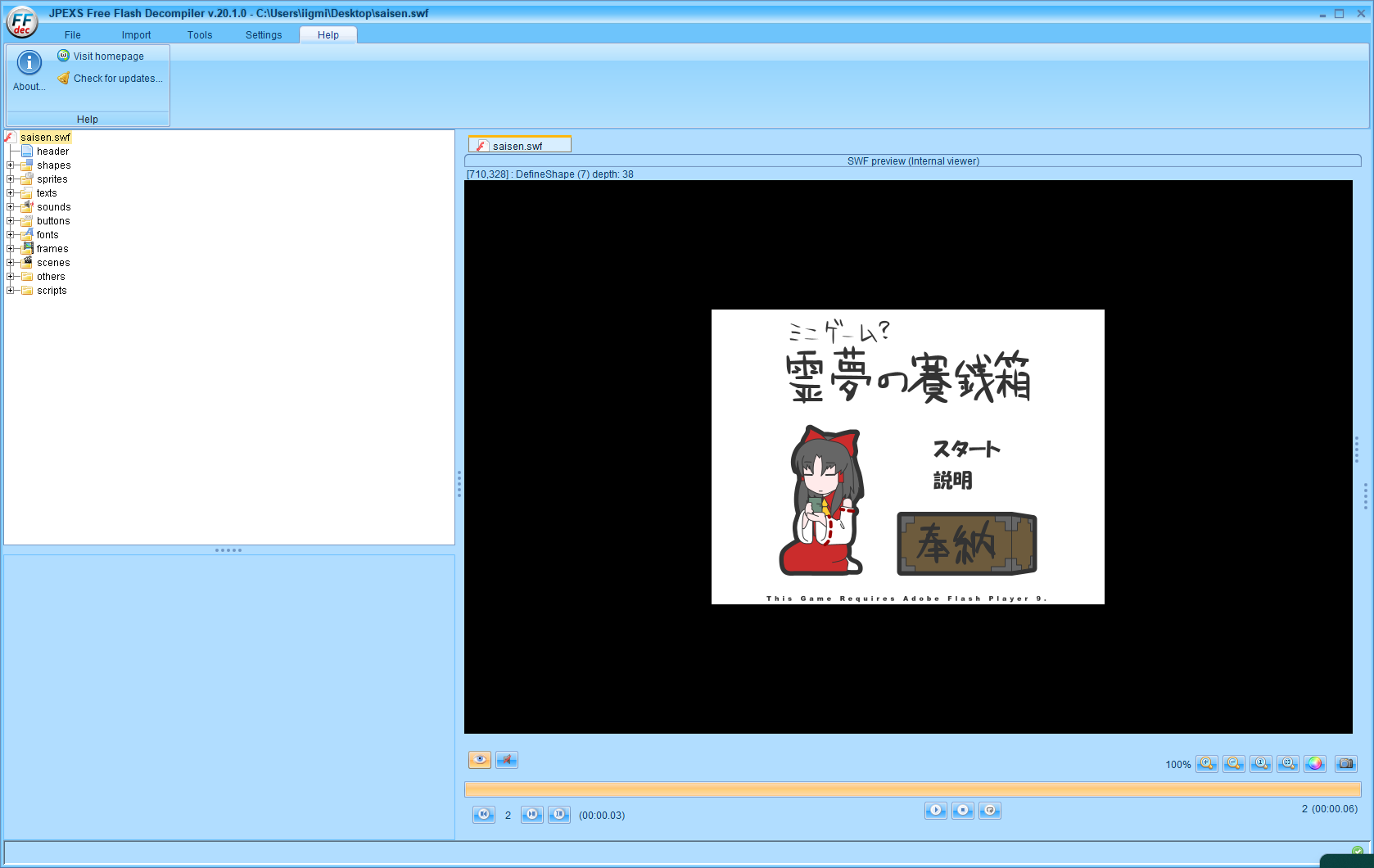Click the Reimu character in preview
The width and height of the screenshot is (1374, 868).
pos(821,500)
